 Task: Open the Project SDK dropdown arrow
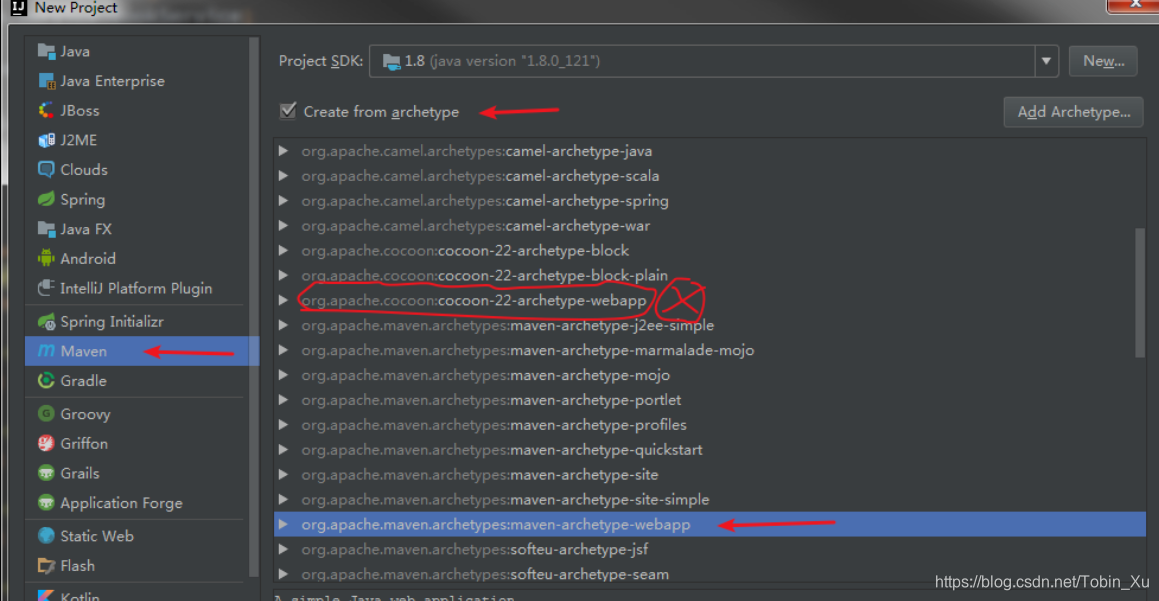tap(1046, 61)
